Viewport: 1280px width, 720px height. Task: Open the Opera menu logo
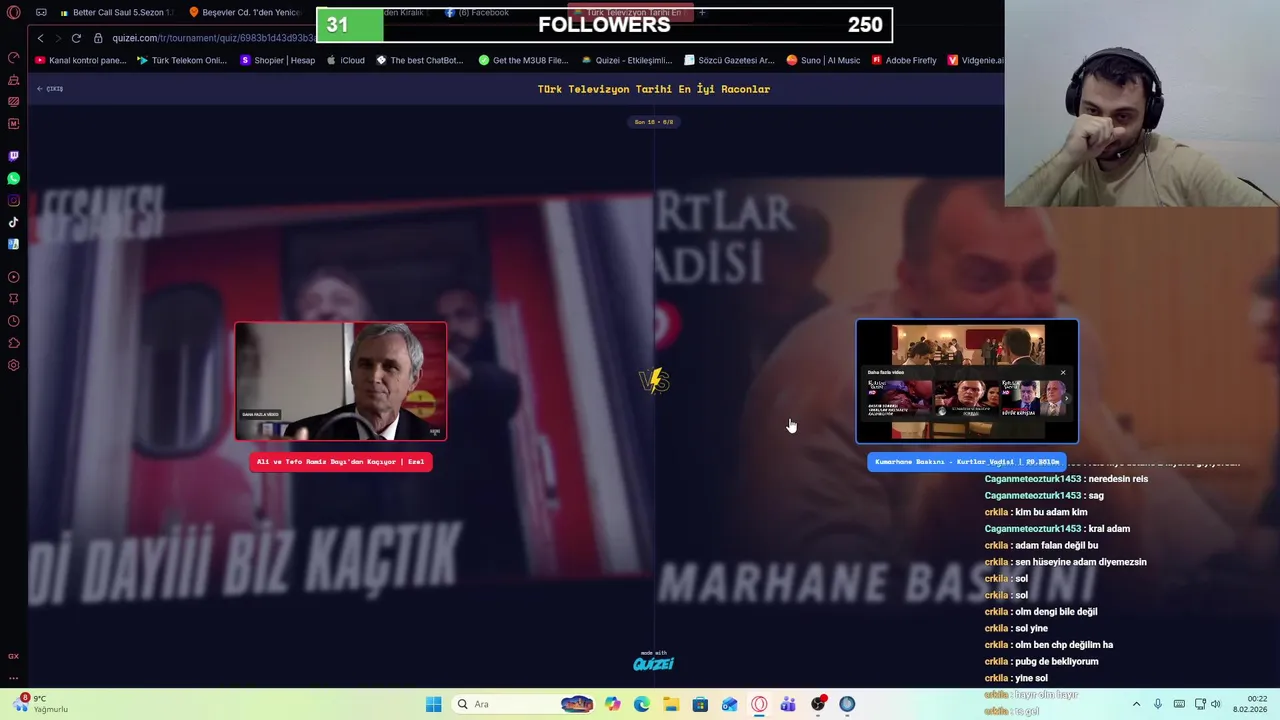coord(13,13)
